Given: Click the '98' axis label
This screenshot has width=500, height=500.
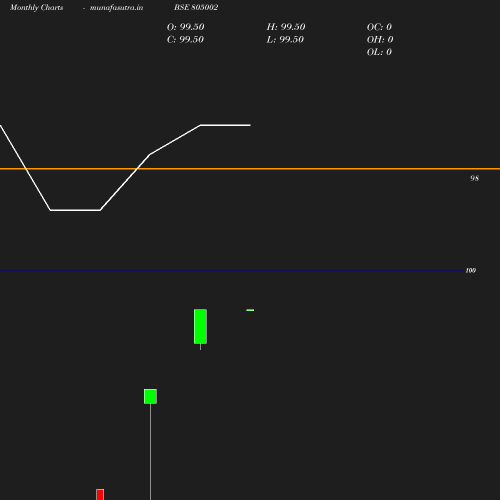Looking at the screenshot, I should [474, 178].
